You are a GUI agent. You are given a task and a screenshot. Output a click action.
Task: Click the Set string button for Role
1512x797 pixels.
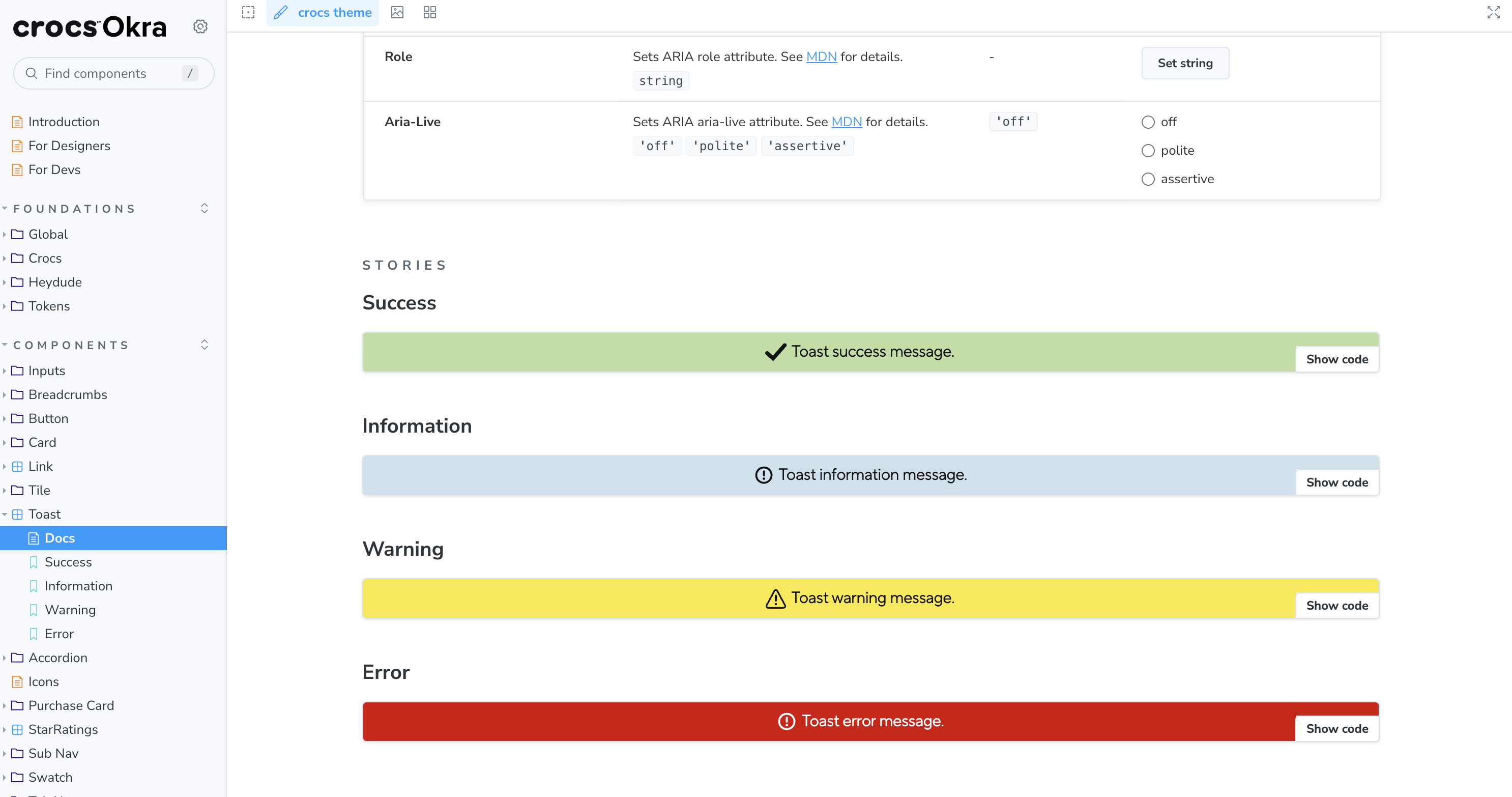(x=1184, y=63)
